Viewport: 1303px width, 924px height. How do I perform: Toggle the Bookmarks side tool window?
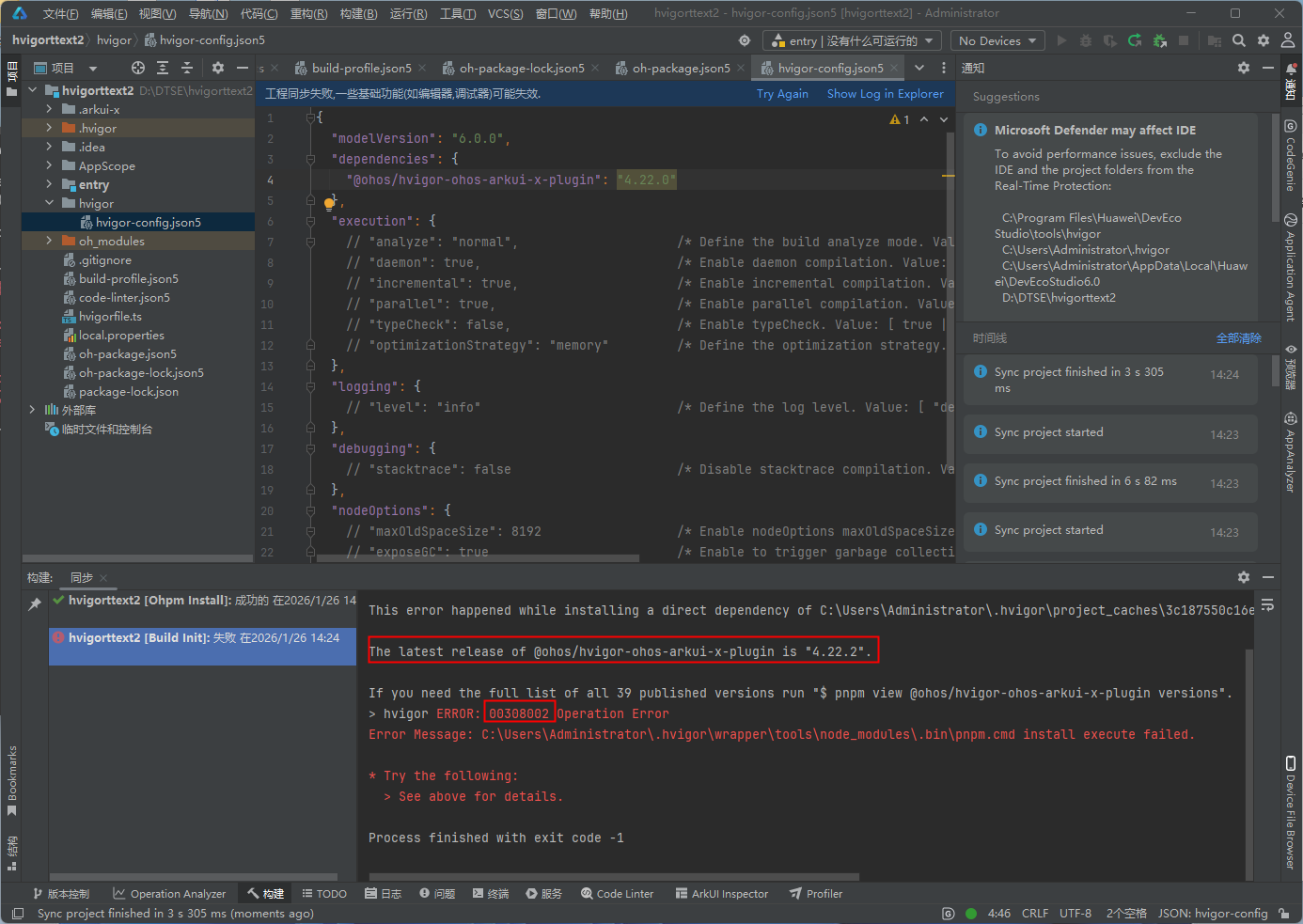point(12,779)
